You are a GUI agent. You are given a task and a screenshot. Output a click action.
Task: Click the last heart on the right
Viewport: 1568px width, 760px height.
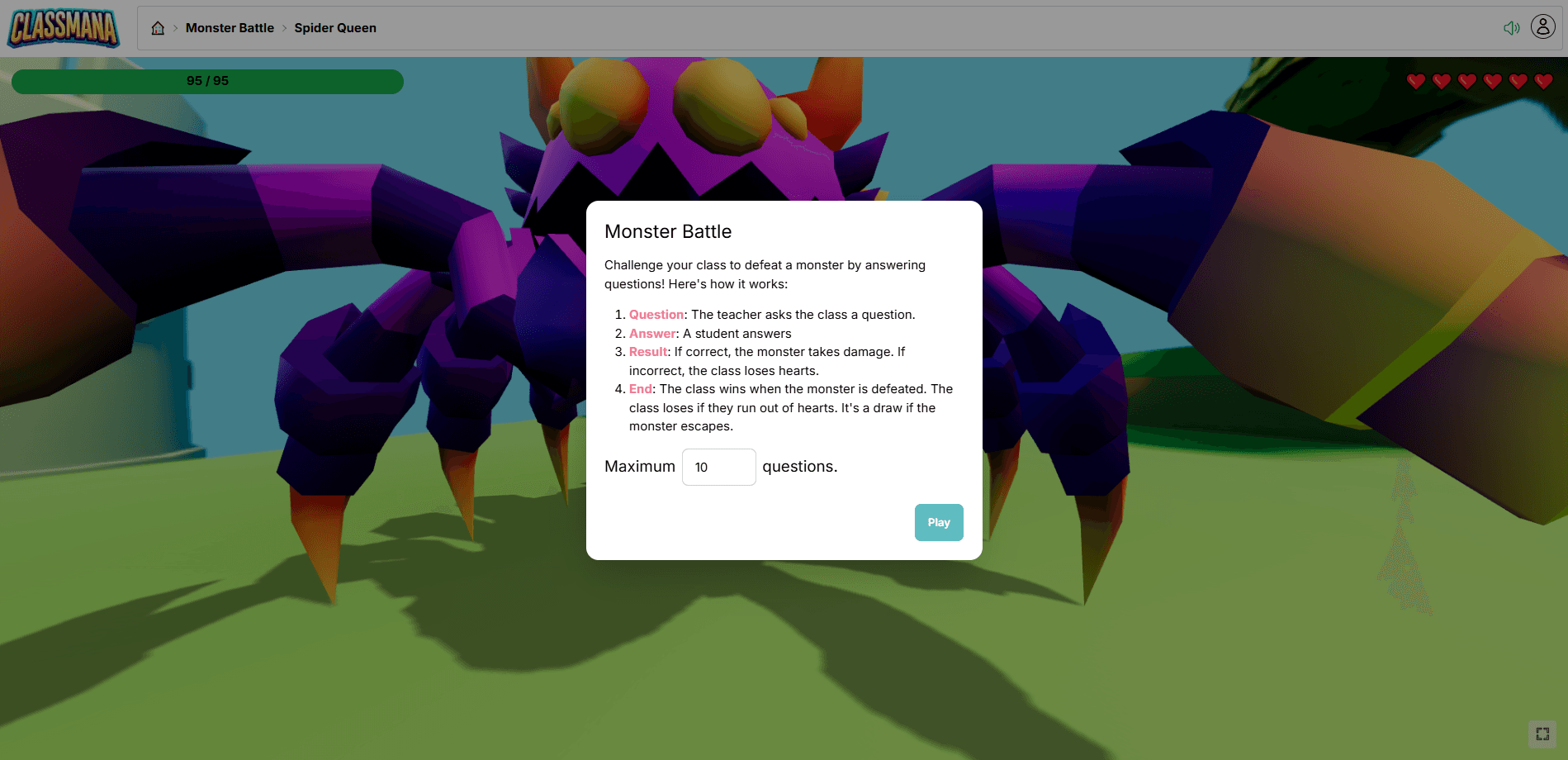[x=1543, y=81]
